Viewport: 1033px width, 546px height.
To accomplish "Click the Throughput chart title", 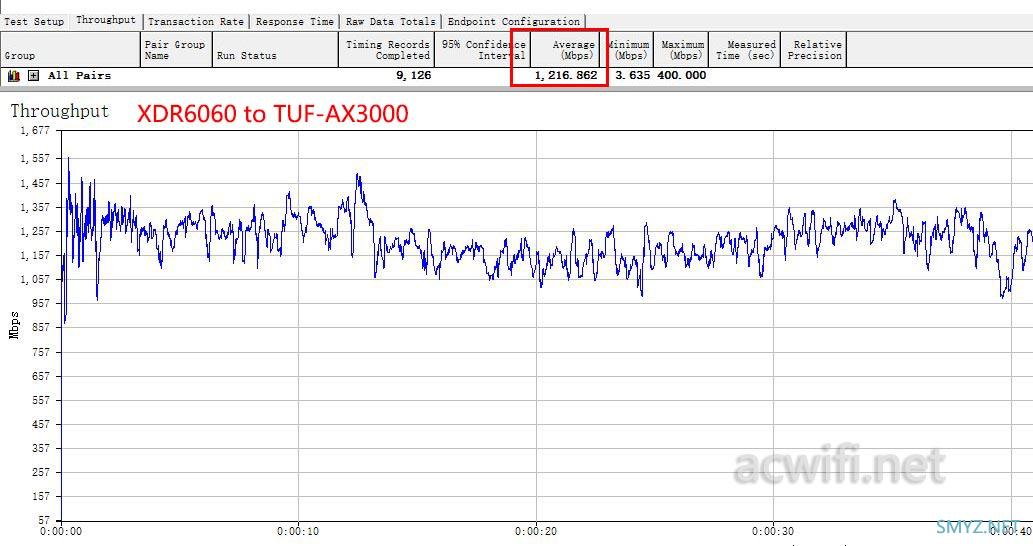I will point(59,111).
